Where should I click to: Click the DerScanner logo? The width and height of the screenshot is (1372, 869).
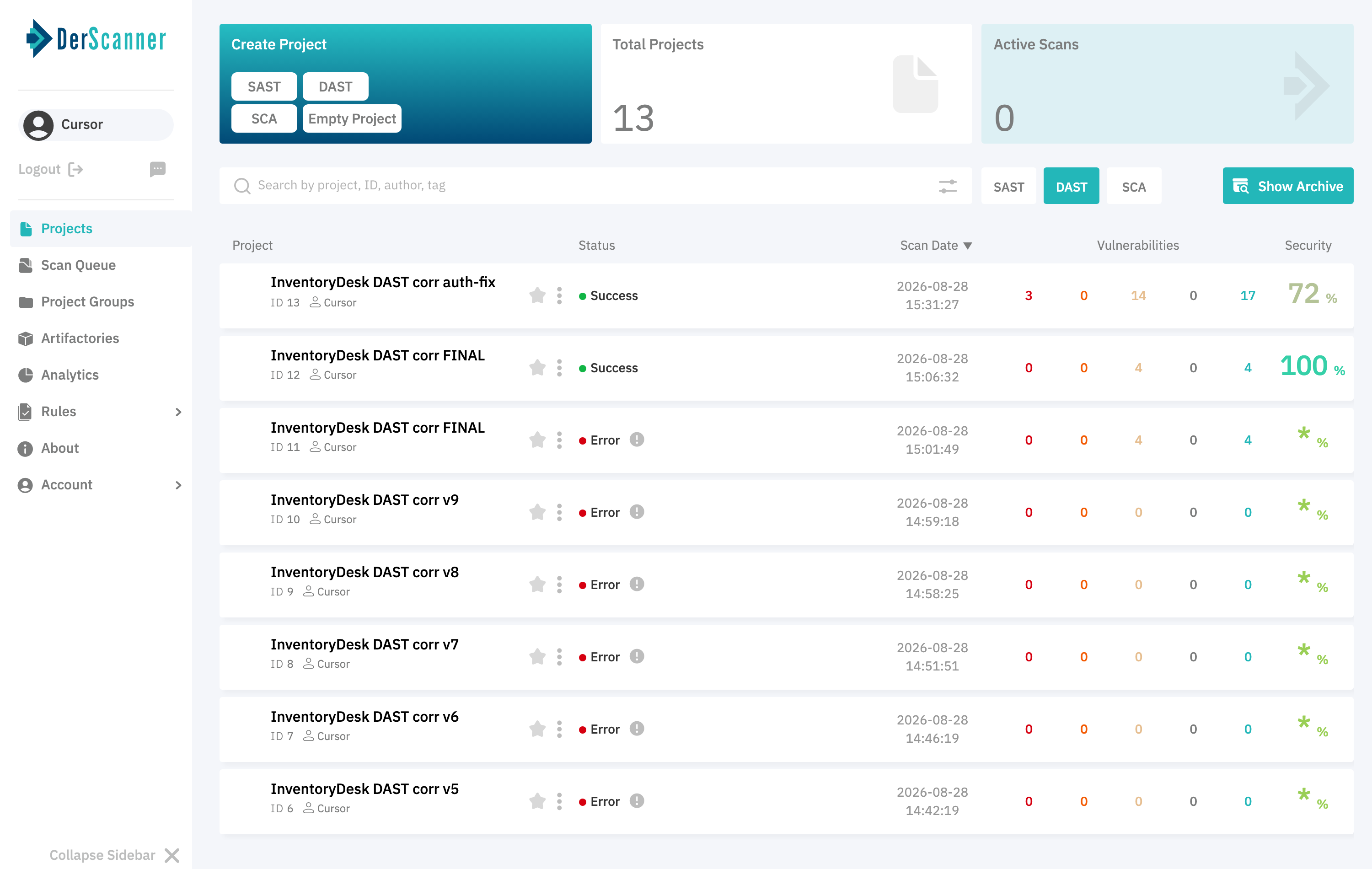click(96, 39)
